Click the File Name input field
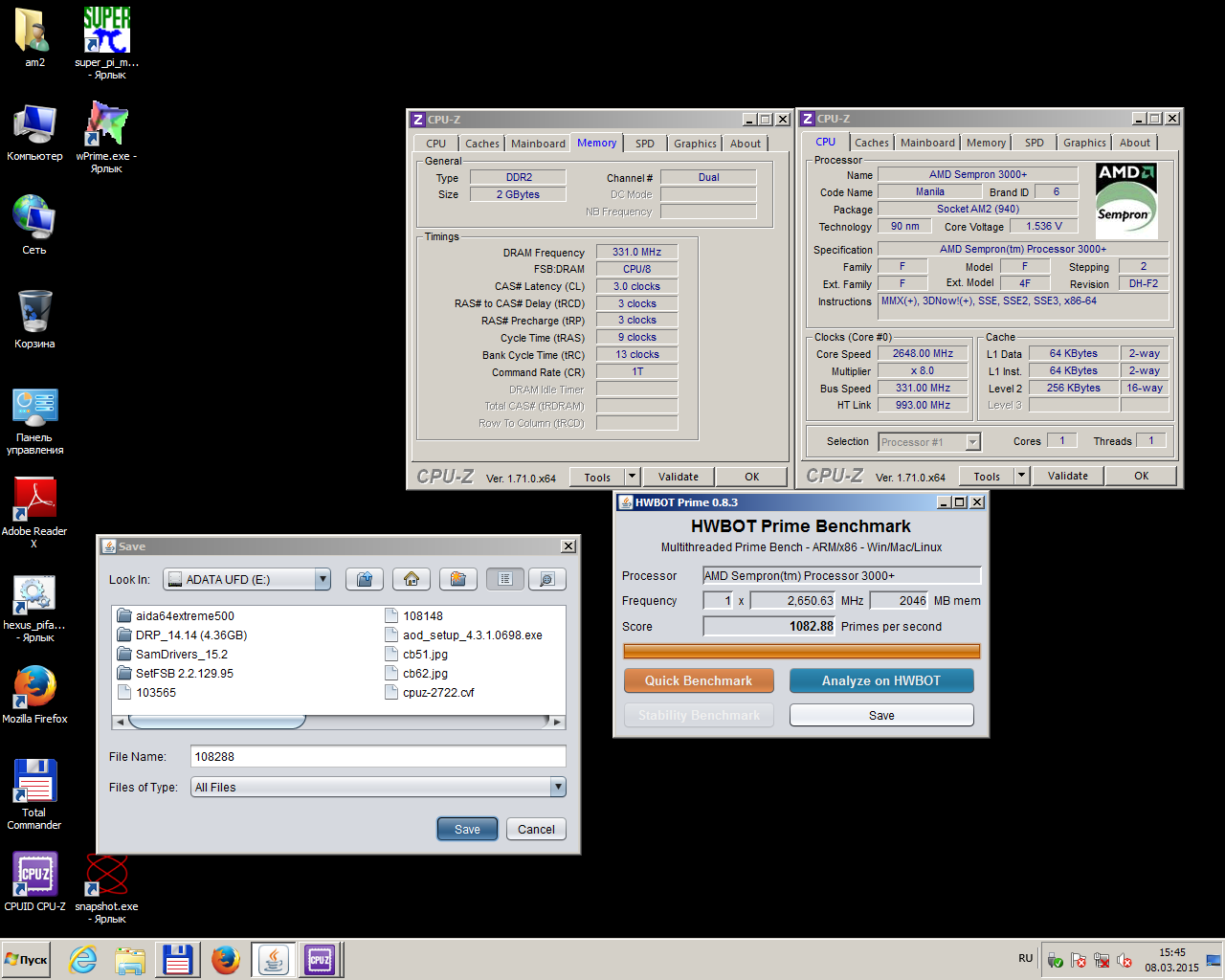This screenshot has width=1225, height=980. (378, 756)
